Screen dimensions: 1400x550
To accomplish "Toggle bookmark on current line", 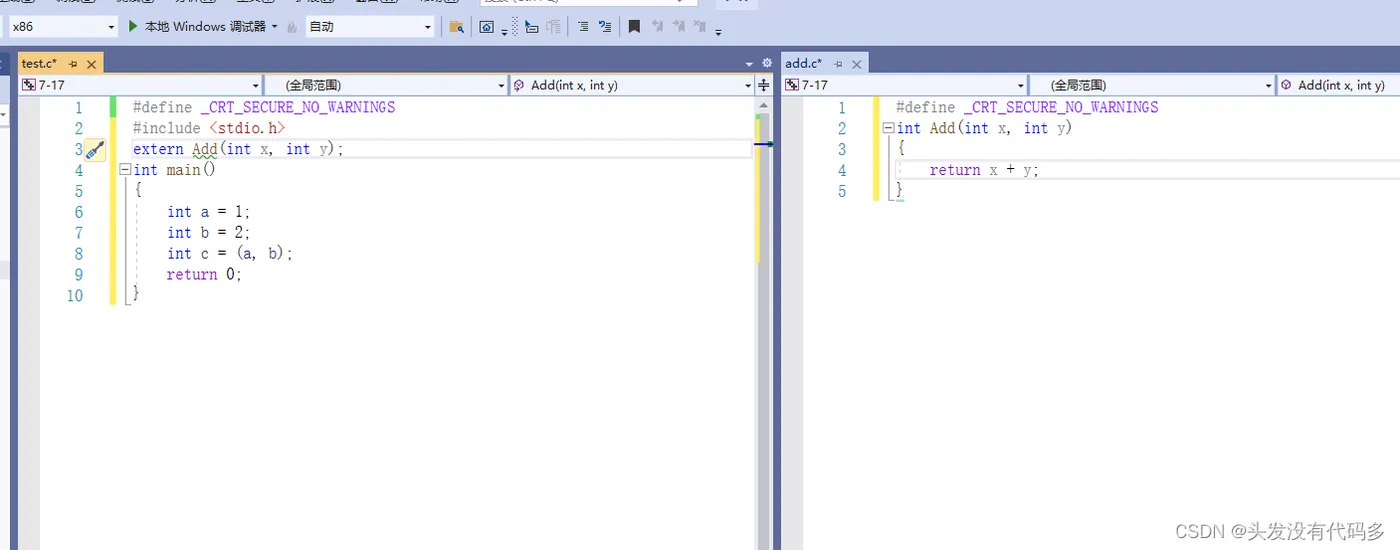I will click(x=634, y=27).
